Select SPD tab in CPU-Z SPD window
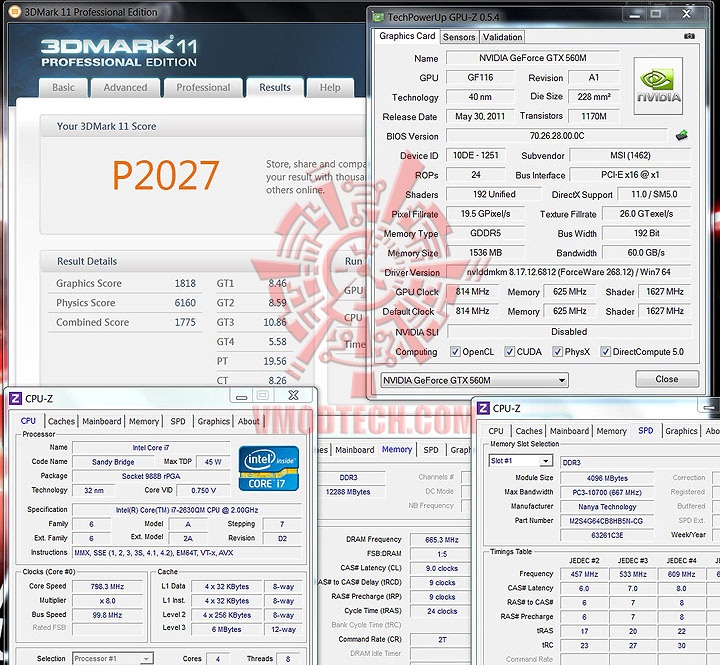This screenshot has height=665, width=720. [x=646, y=430]
